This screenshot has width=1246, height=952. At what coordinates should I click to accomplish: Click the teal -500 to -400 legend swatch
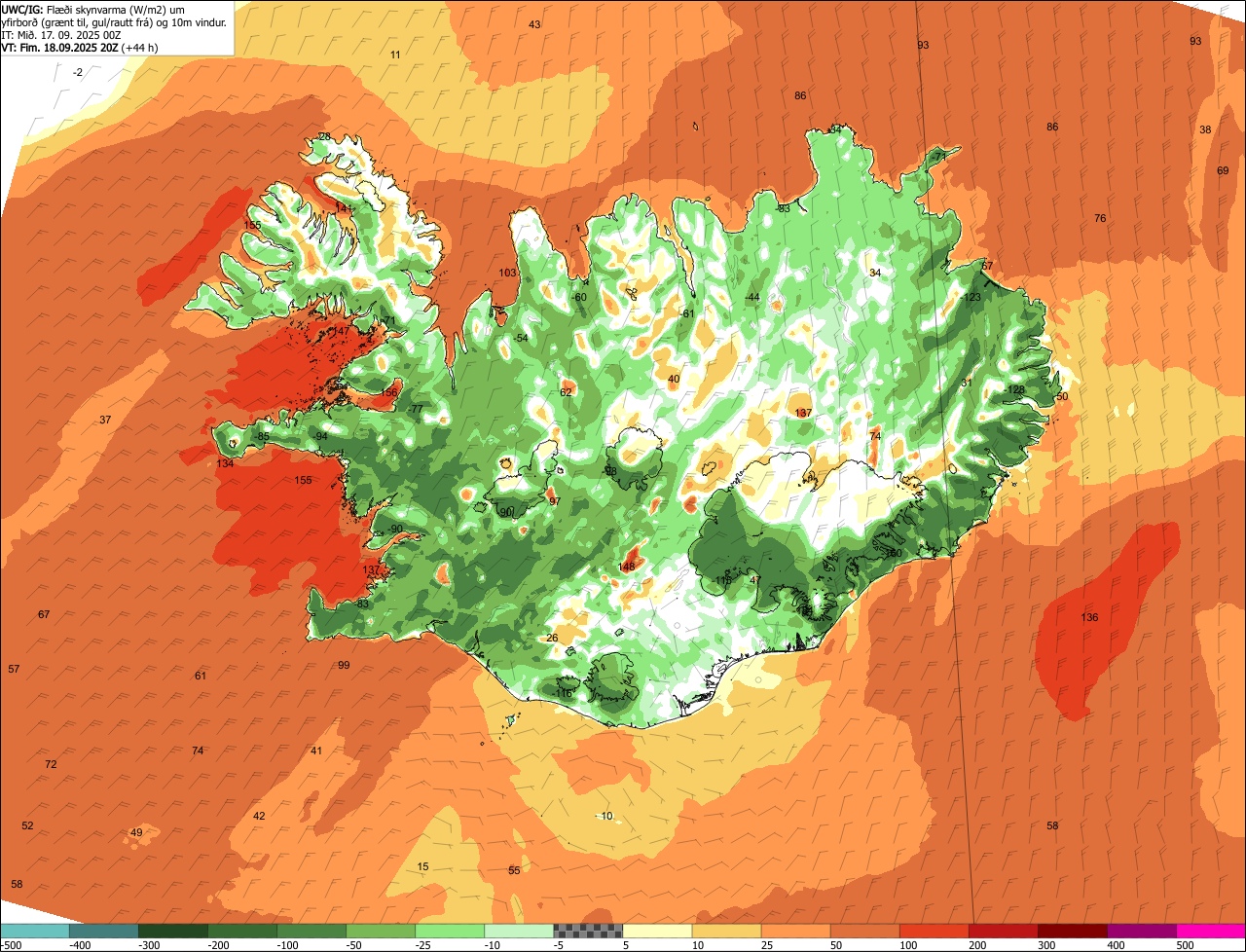[34, 931]
